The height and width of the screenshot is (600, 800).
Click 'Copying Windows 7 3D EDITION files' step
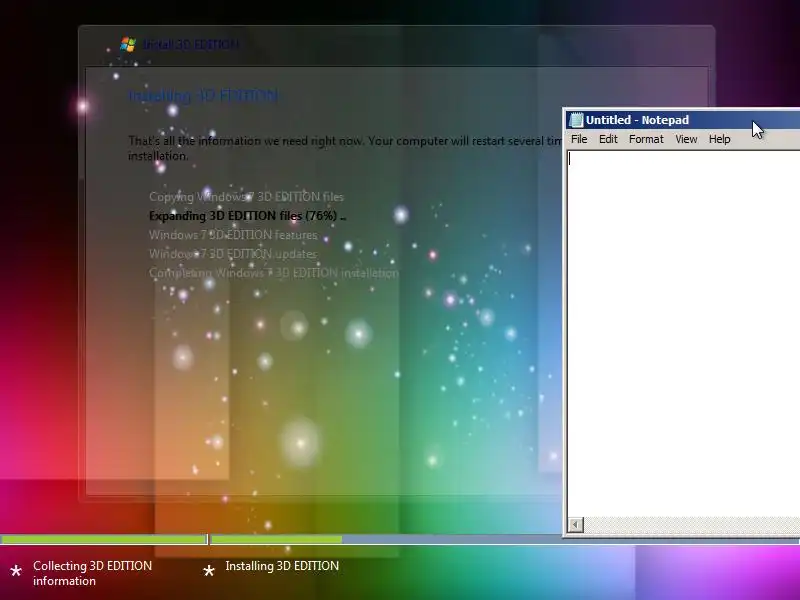246,197
